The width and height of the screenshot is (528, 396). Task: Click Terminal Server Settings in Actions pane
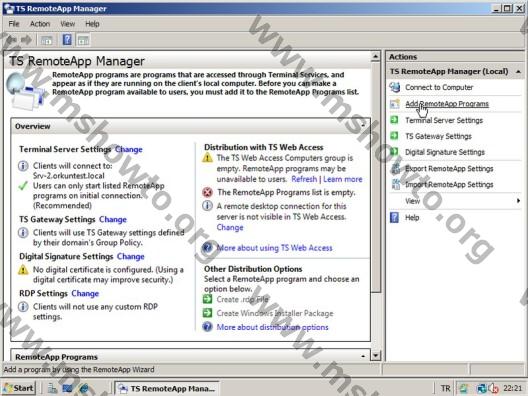[444, 120]
